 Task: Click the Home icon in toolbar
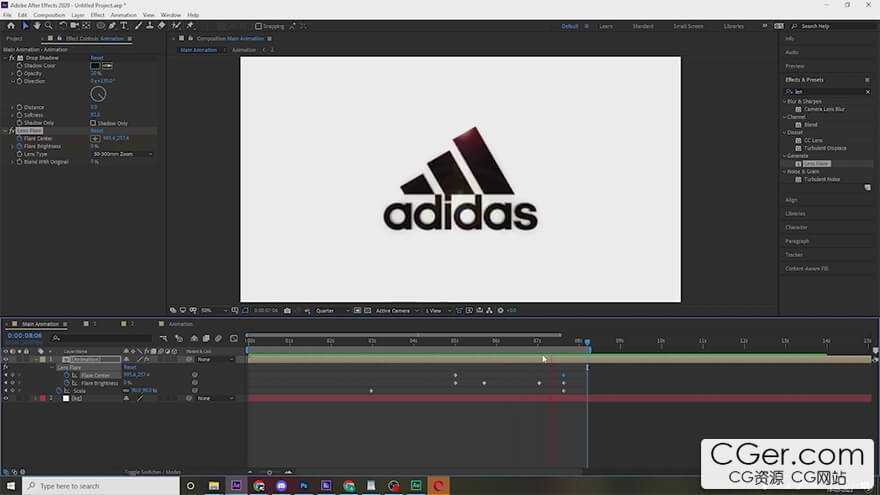pyautogui.click(x=11, y=26)
